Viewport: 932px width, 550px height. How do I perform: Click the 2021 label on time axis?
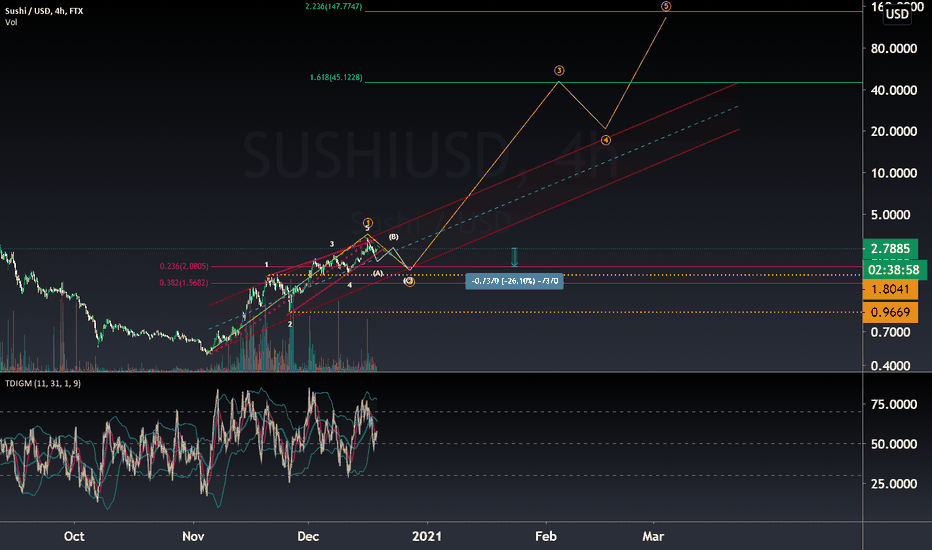[427, 536]
